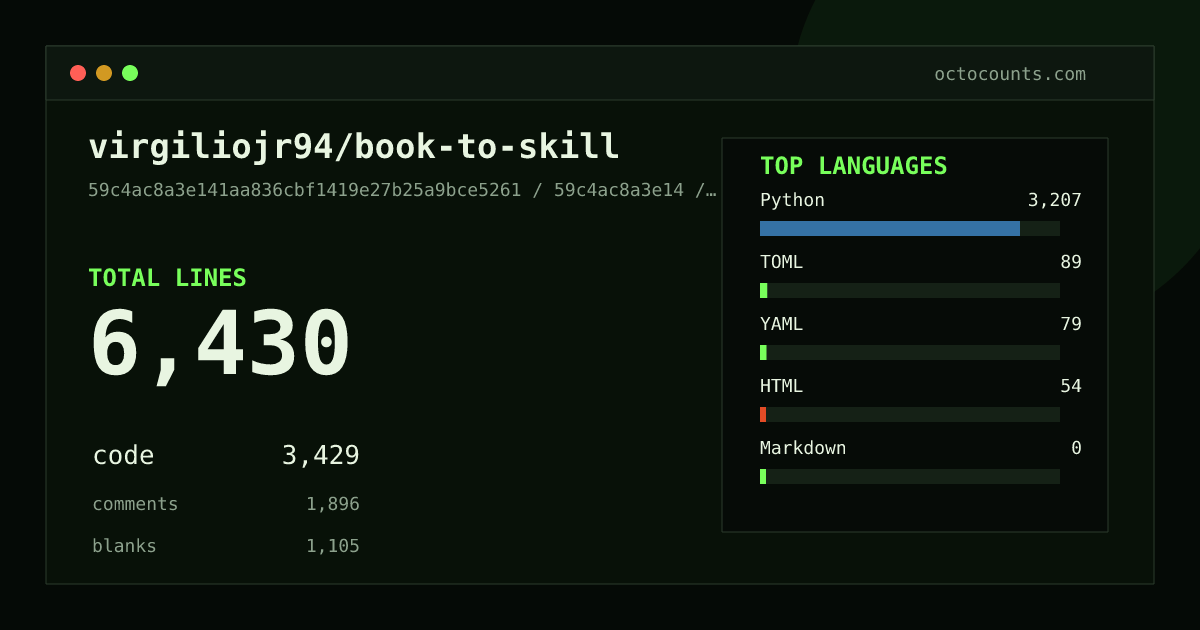1200x630 pixels.
Task: Click the 6,430 total lines number
Action: point(220,345)
